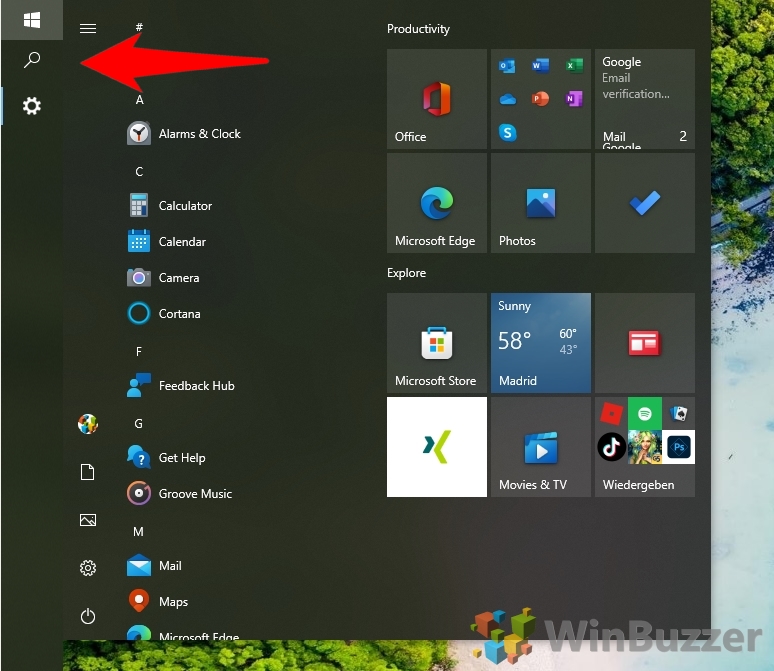774x671 pixels.
Task: Click the large gear icon in left strip
Action: 32,106
